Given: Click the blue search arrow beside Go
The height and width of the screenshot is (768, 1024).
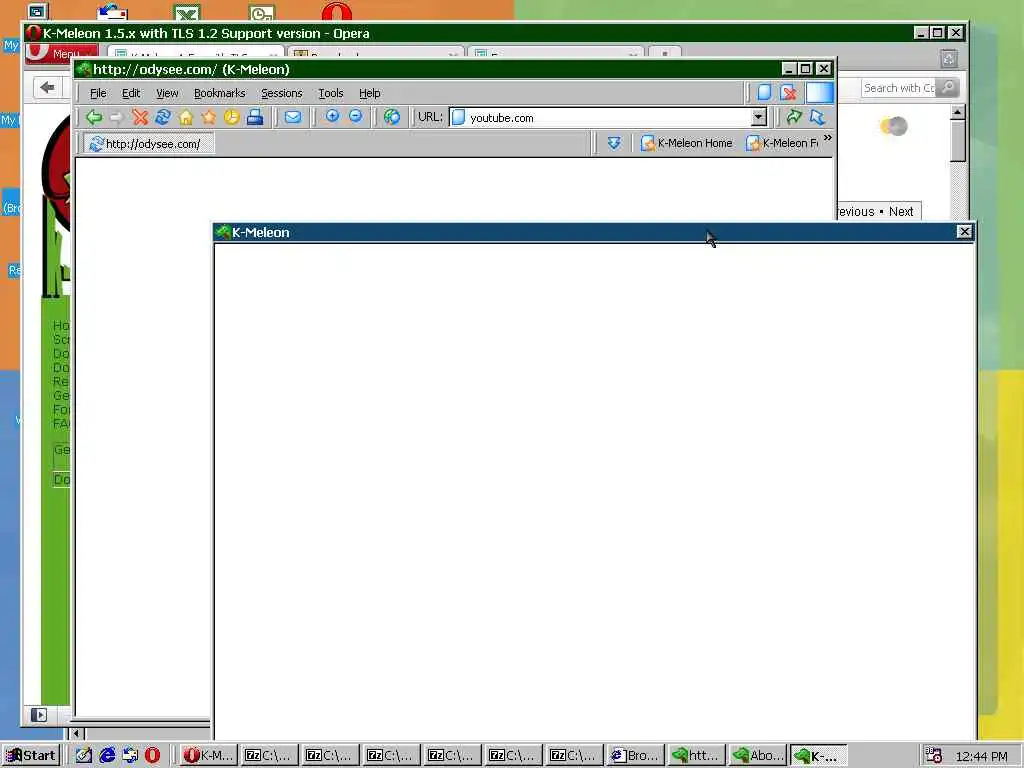Looking at the screenshot, I should (x=817, y=117).
